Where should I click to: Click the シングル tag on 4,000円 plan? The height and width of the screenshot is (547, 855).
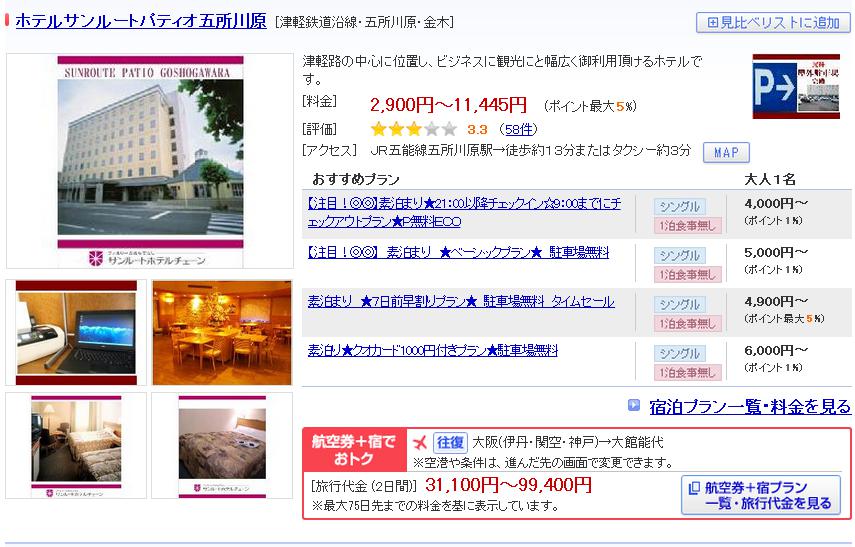(x=679, y=207)
